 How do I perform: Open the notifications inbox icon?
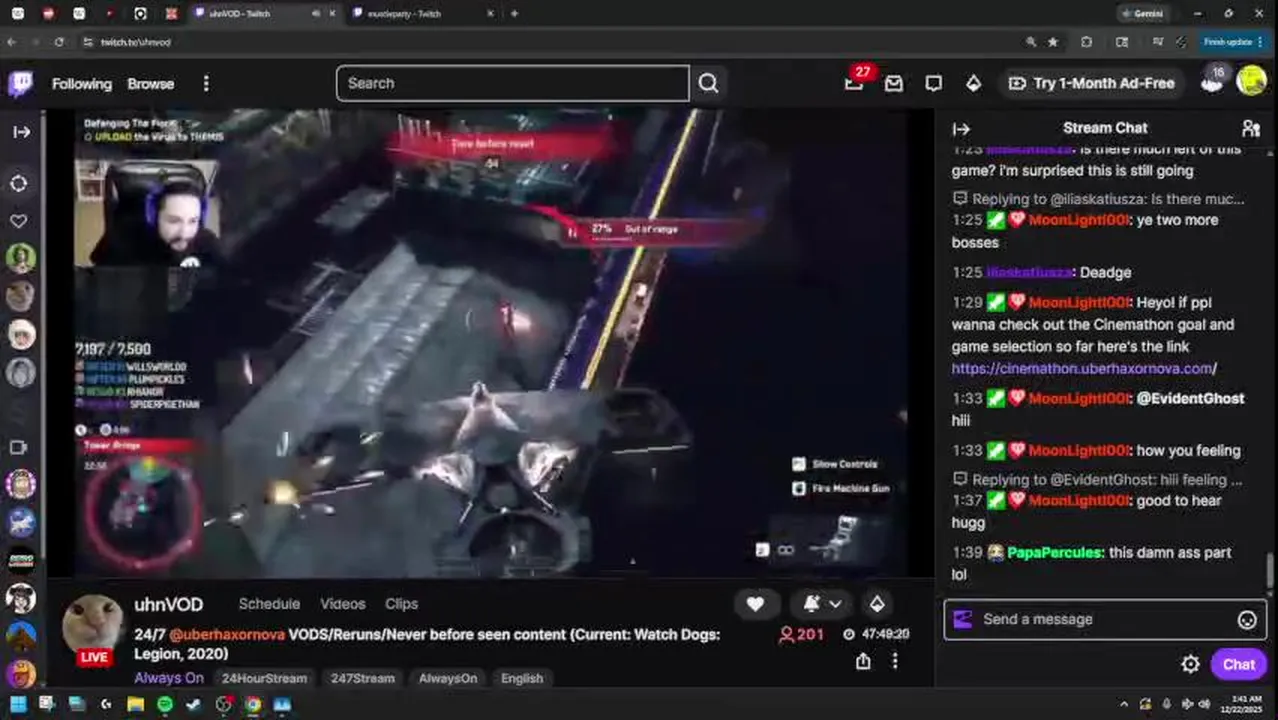tap(893, 84)
